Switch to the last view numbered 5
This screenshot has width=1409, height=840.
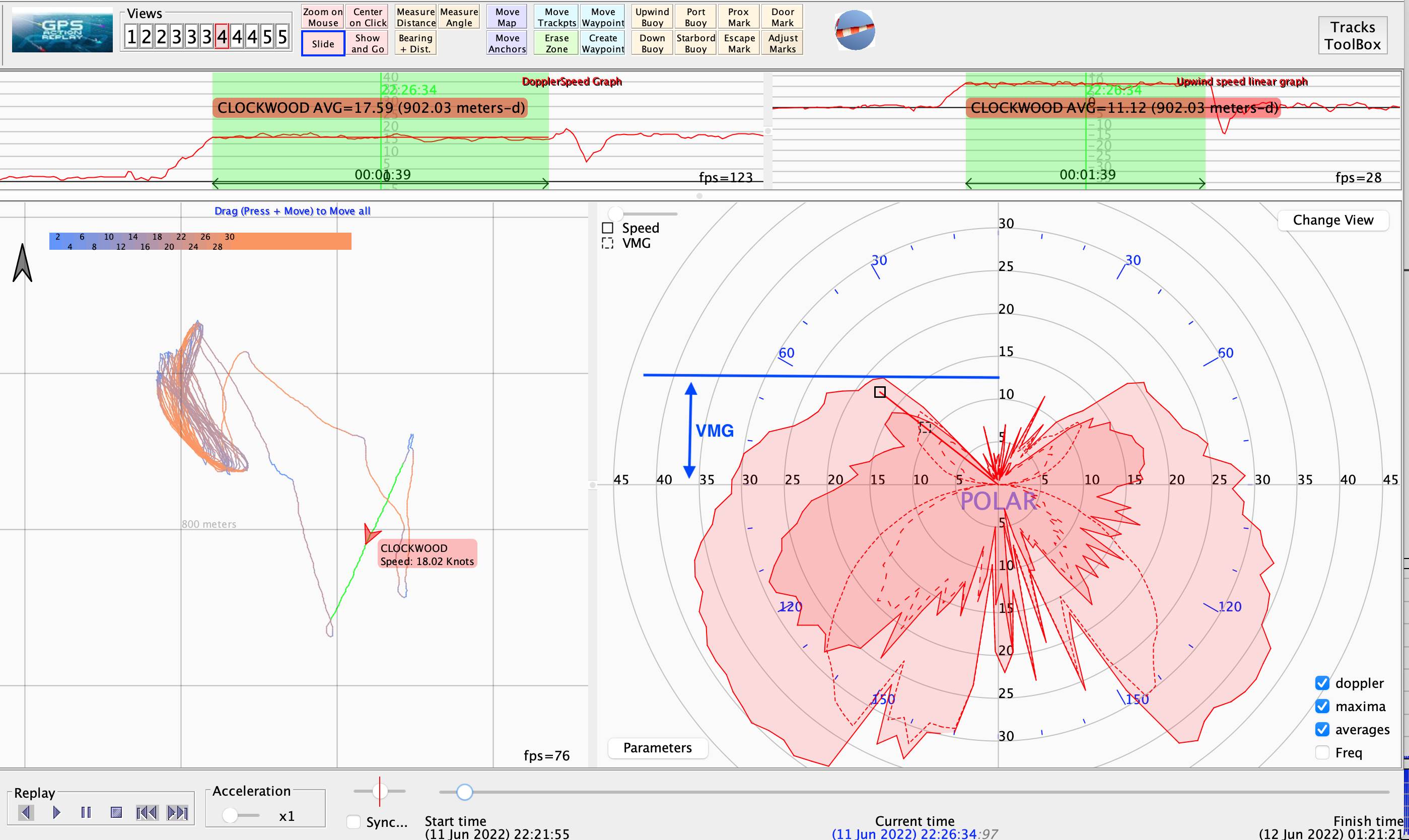pyautogui.click(x=283, y=37)
